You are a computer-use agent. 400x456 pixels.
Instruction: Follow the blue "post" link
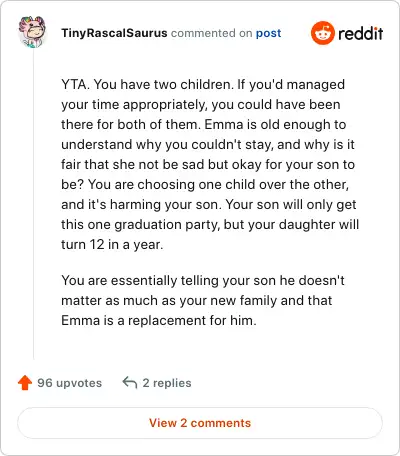coord(268,33)
